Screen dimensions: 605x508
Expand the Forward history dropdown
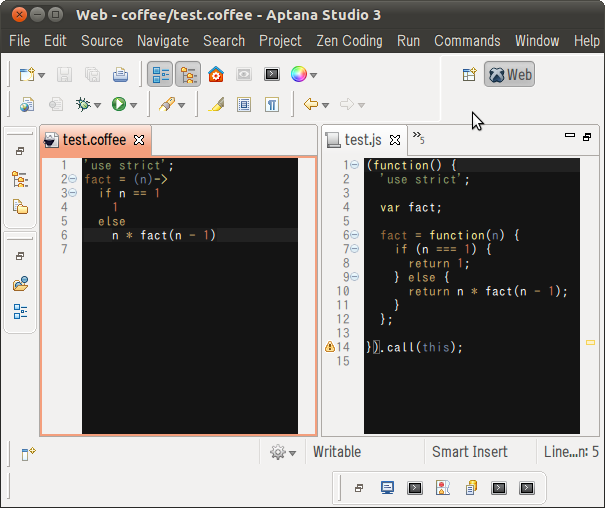(x=362, y=105)
